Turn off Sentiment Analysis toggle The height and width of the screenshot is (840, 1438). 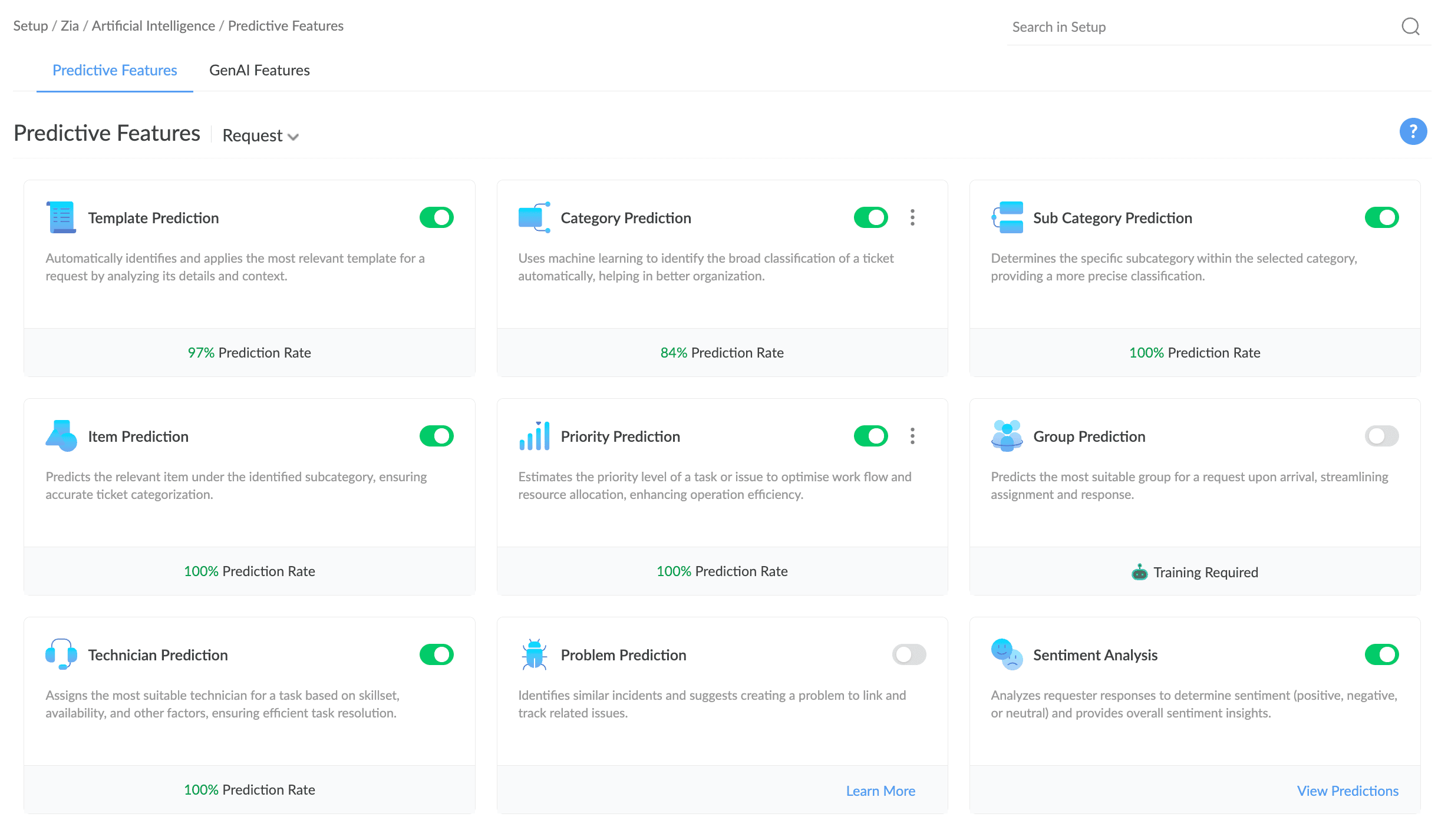pos(1381,654)
